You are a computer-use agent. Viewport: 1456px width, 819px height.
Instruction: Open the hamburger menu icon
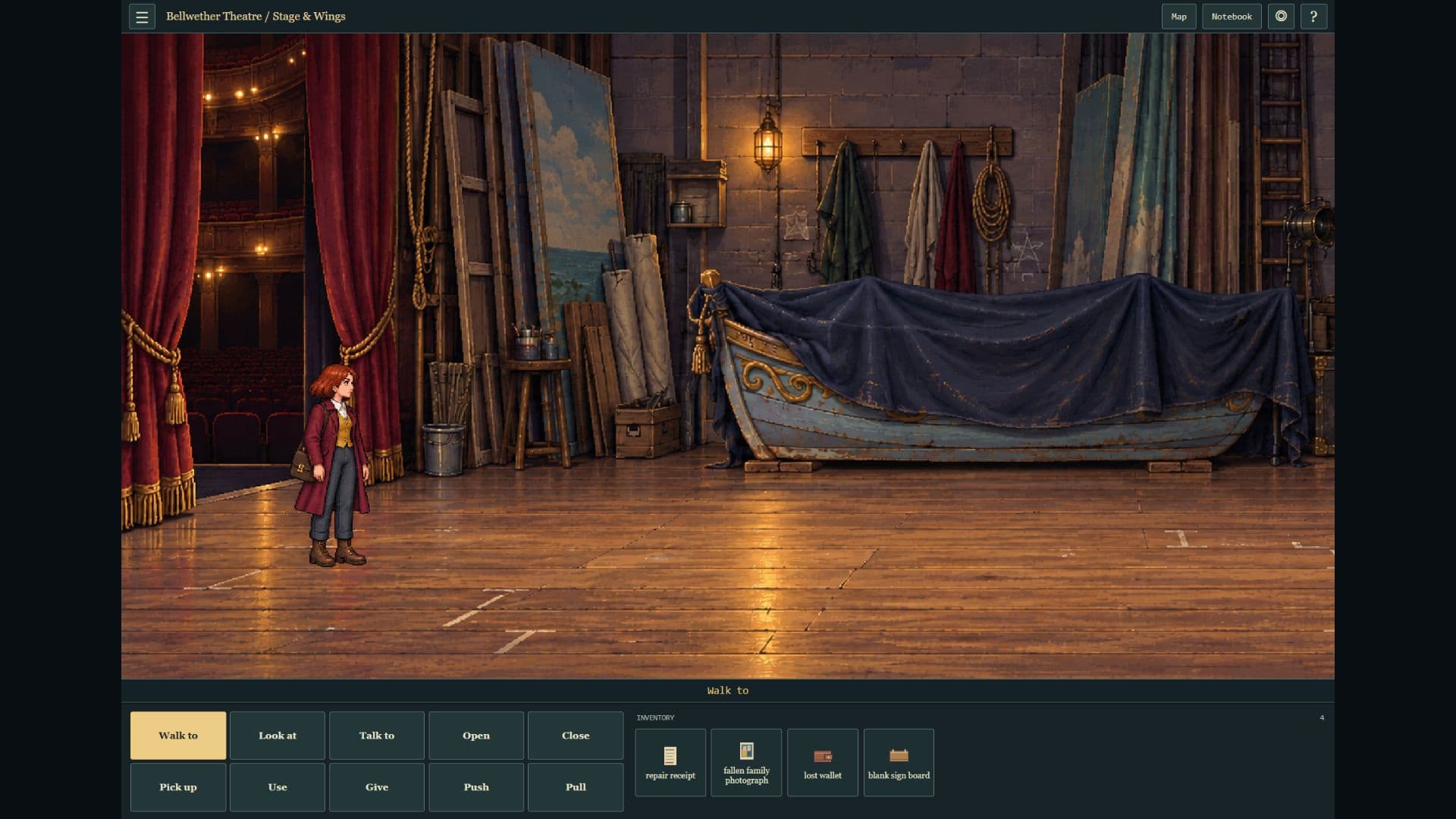[x=142, y=17]
